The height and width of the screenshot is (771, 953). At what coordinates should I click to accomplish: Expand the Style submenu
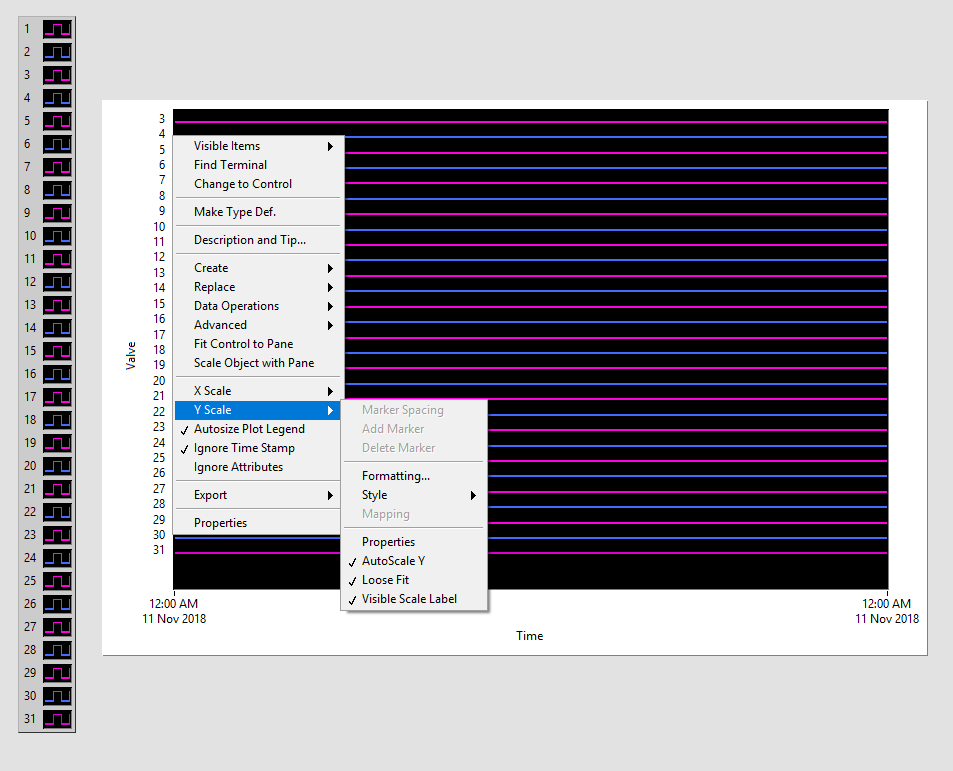click(415, 495)
